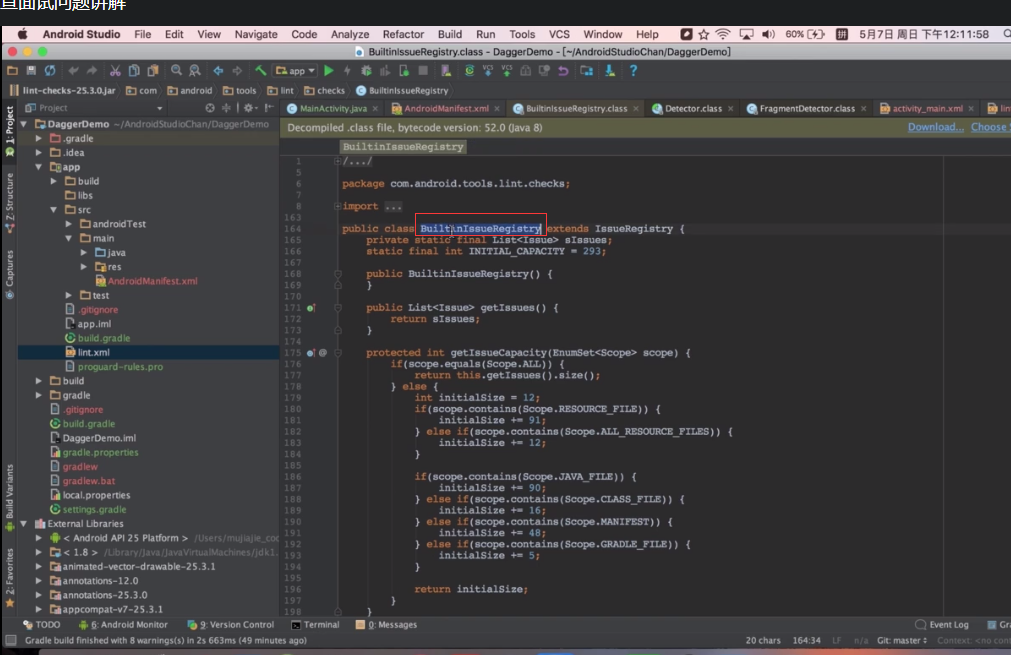Open the Messages tool window button
Image resolution: width=1011 pixels, height=655 pixels.
pos(386,625)
